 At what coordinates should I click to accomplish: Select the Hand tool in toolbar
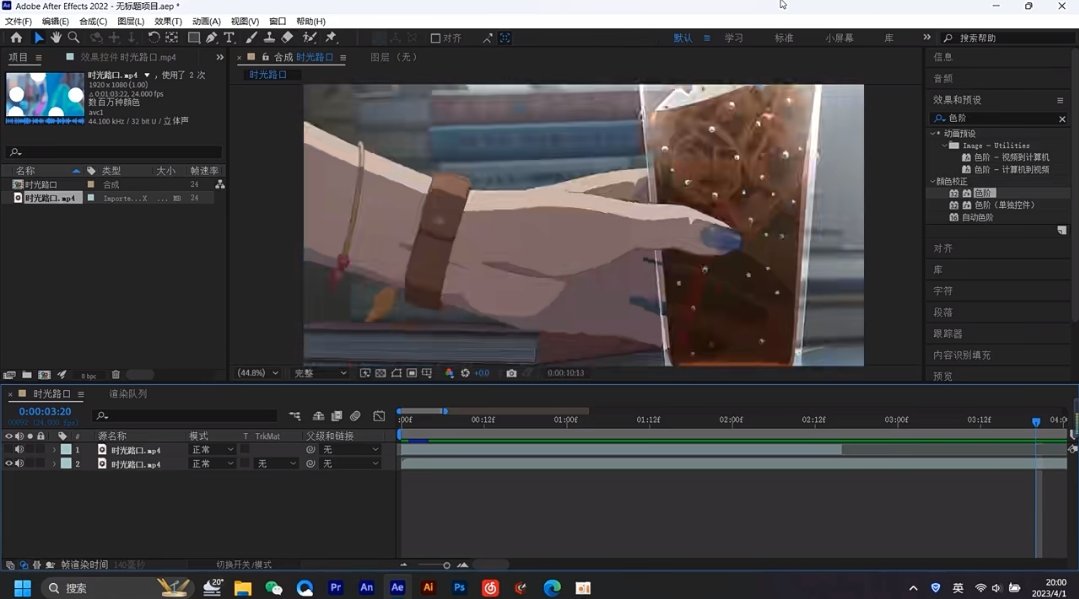56,38
